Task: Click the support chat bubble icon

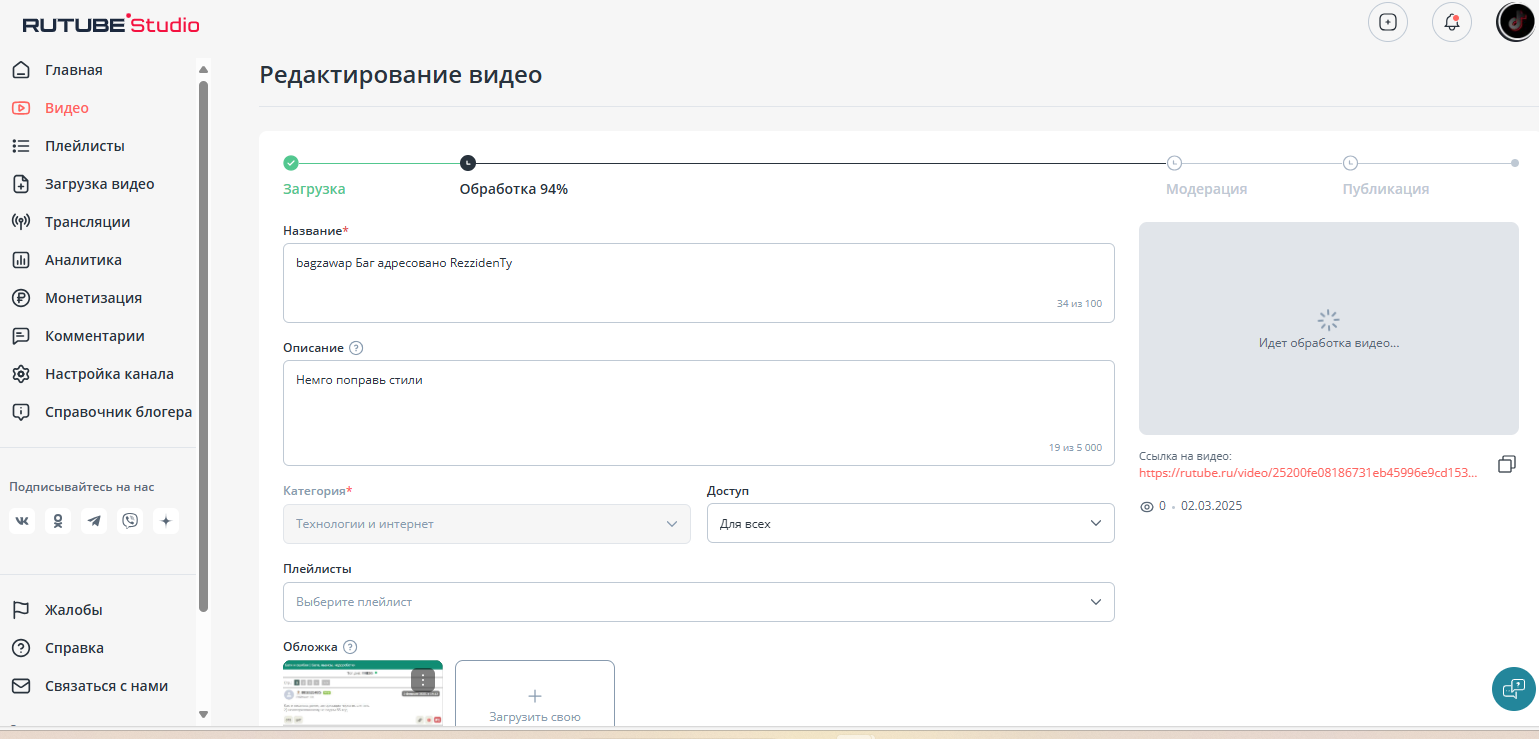Action: (x=1513, y=688)
